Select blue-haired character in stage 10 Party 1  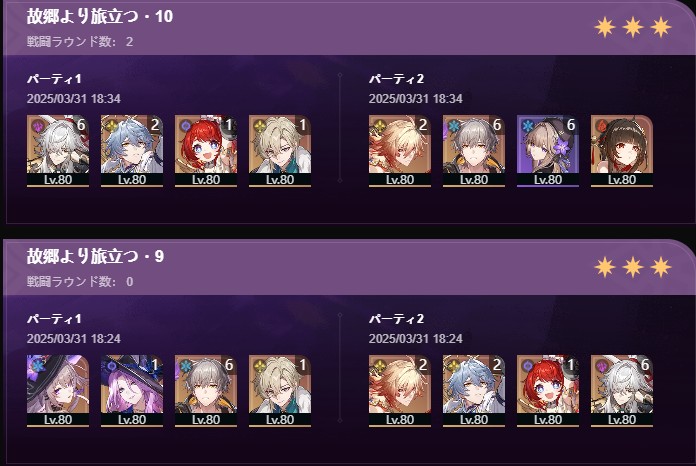click(132, 151)
